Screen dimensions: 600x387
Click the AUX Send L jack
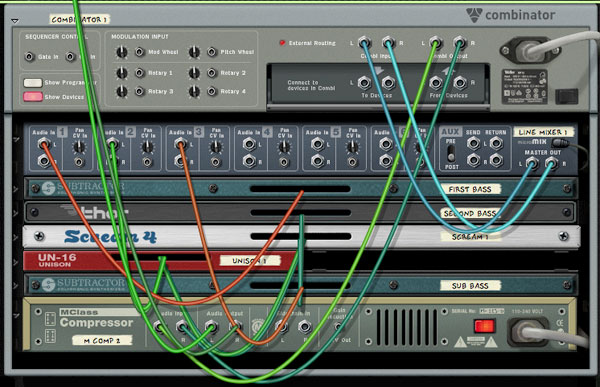(473, 143)
